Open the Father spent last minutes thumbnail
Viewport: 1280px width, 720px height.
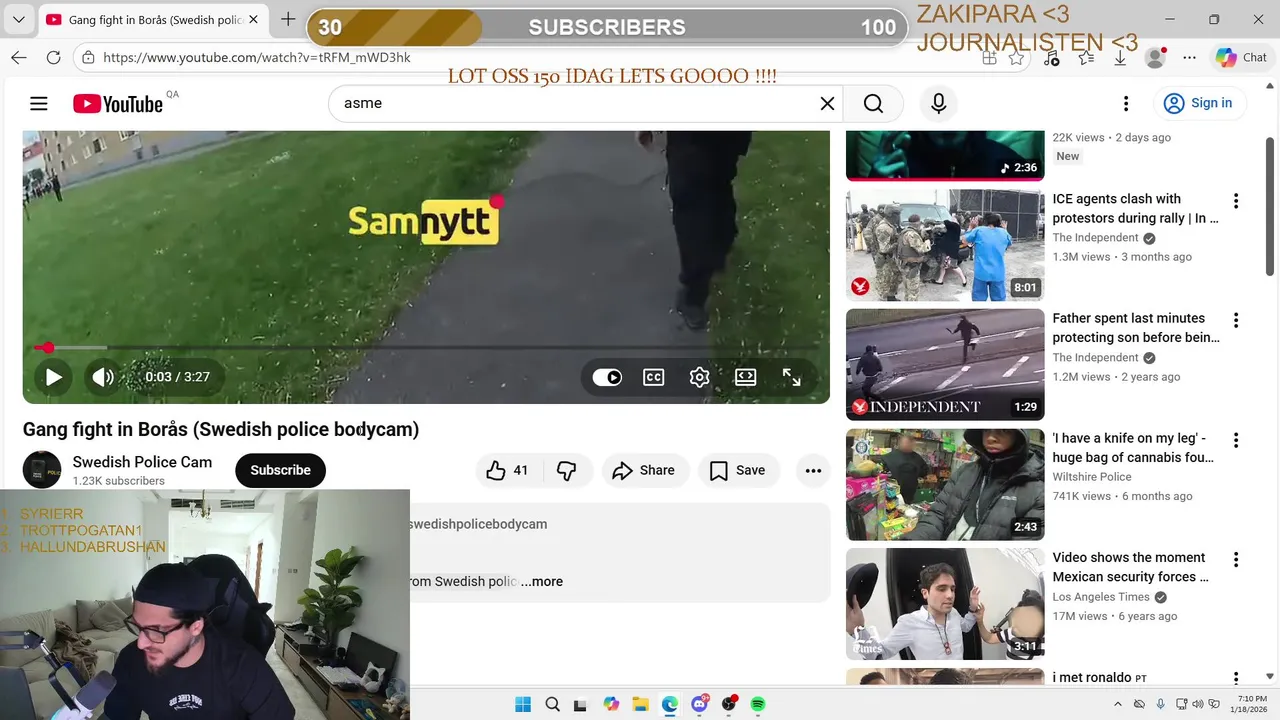[x=945, y=365]
